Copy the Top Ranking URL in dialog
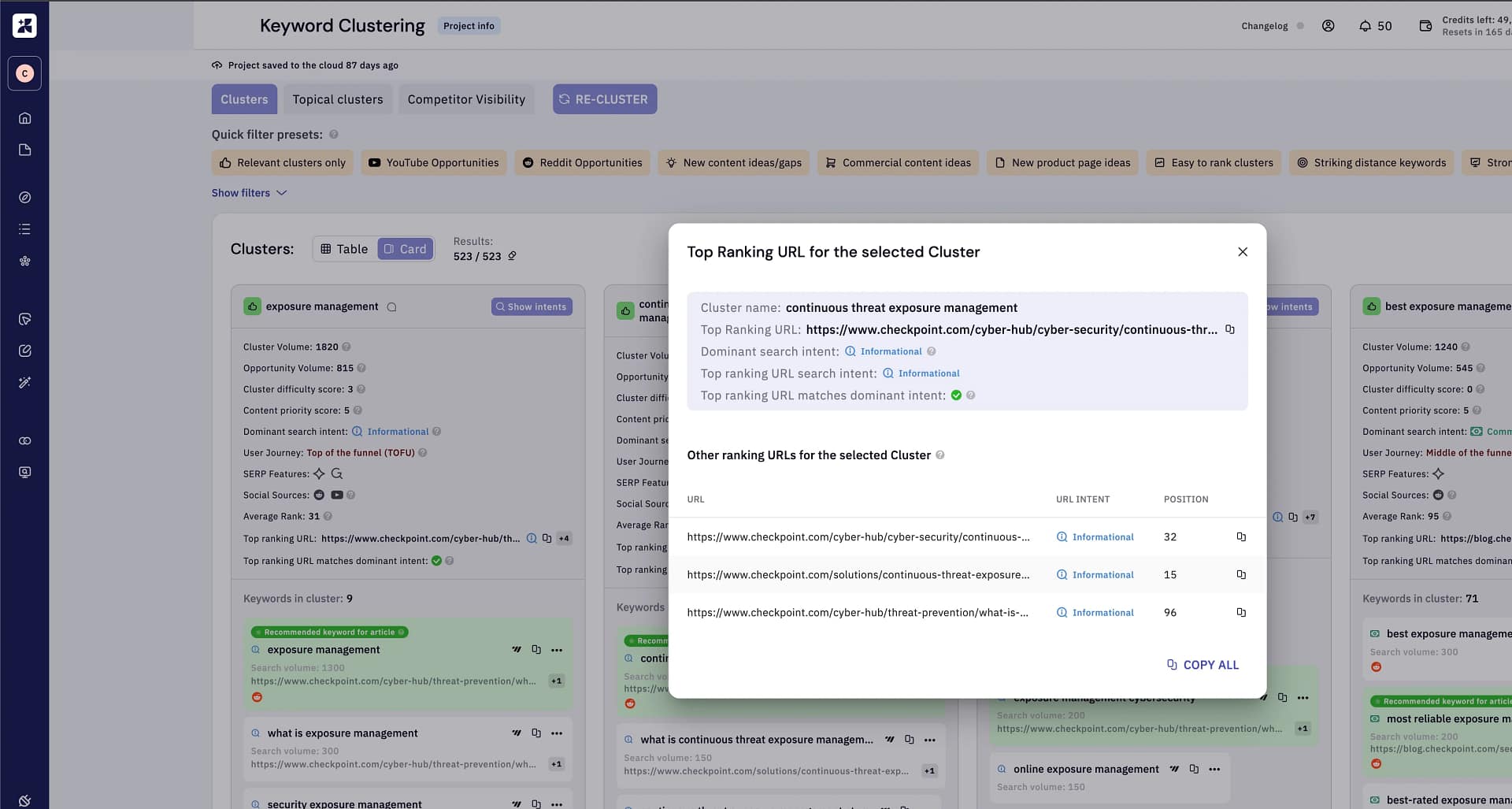The height and width of the screenshot is (809, 1512). (x=1230, y=329)
